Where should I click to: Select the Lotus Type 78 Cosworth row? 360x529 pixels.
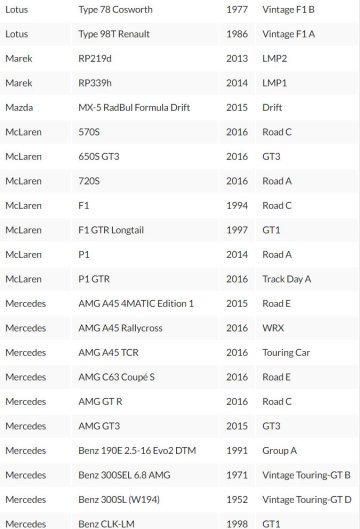pyautogui.click(x=179, y=9)
